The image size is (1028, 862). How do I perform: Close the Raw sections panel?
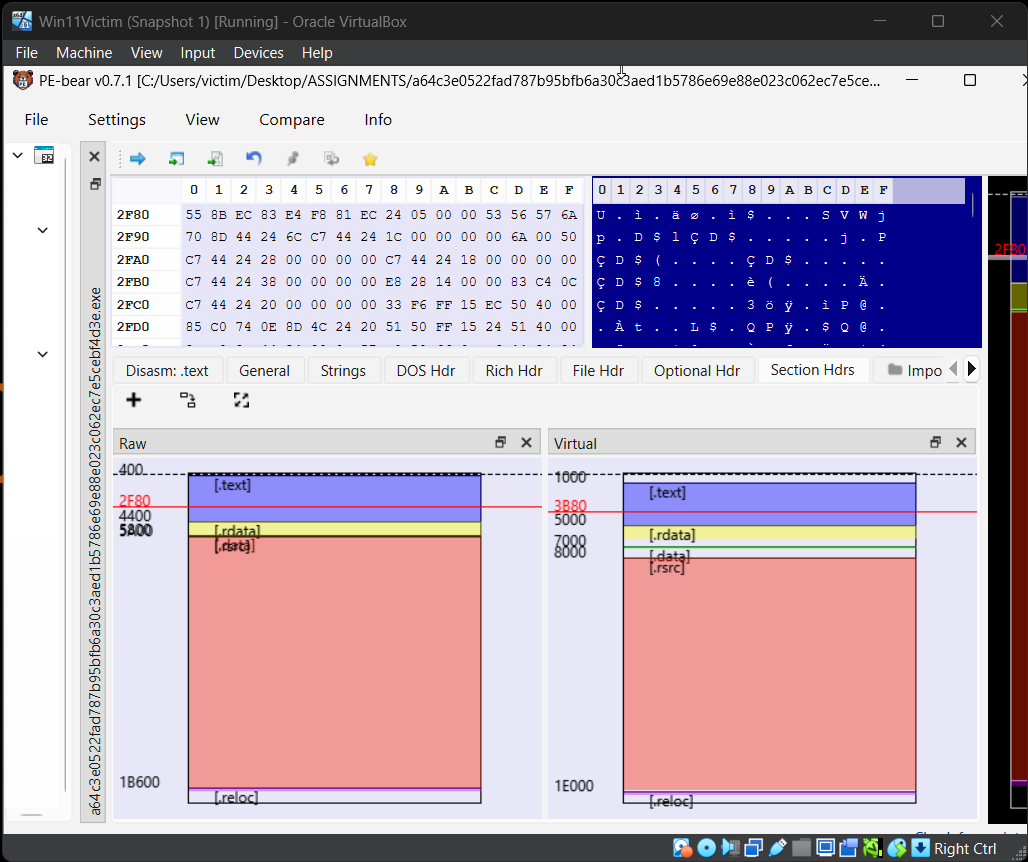[526, 443]
